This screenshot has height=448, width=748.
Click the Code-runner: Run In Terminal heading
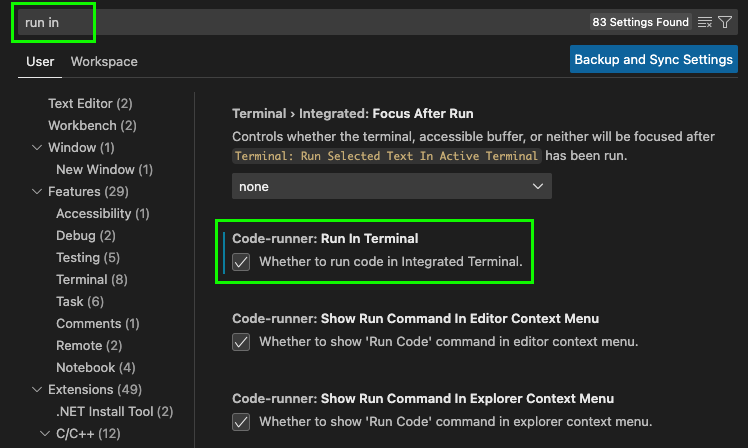coord(325,239)
